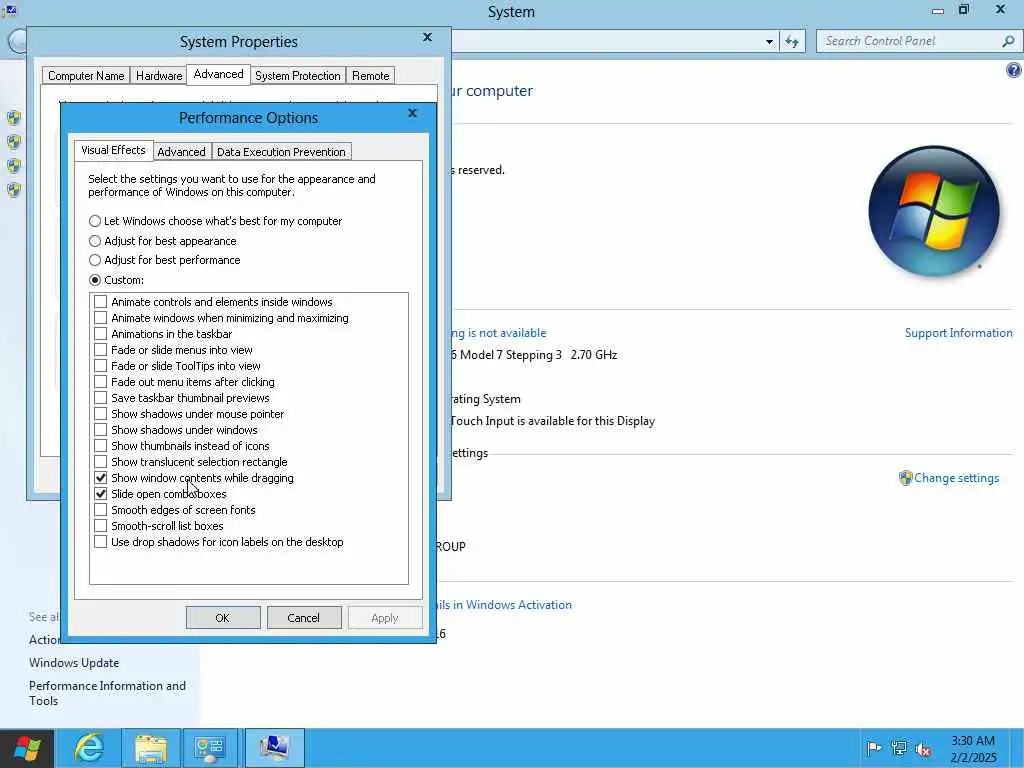Open Server Manager taskbar icon
The height and width of the screenshot is (768, 1024).
point(210,748)
